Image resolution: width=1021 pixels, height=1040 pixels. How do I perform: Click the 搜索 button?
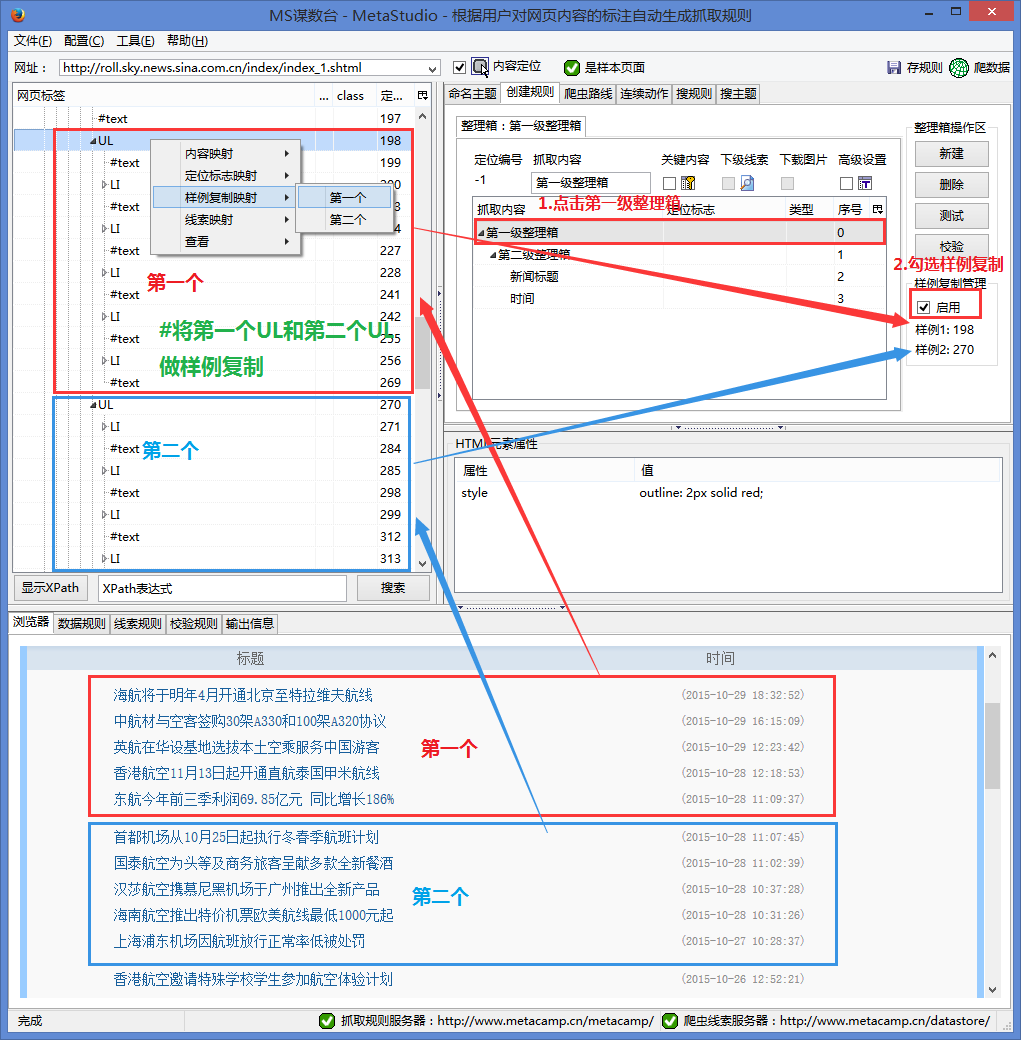pyautogui.click(x=393, y=588)
